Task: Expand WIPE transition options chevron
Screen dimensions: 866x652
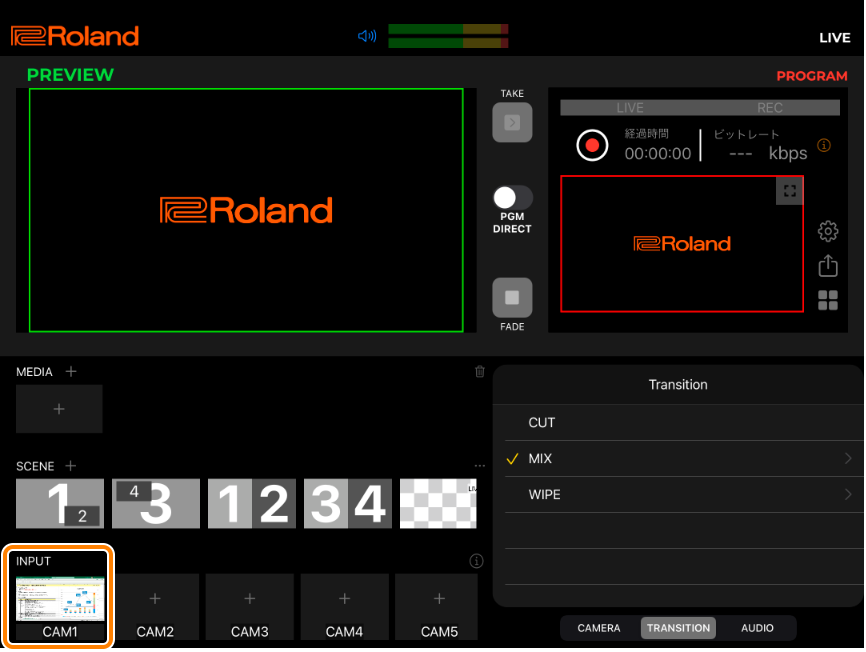Action: (x=848, y=495)
